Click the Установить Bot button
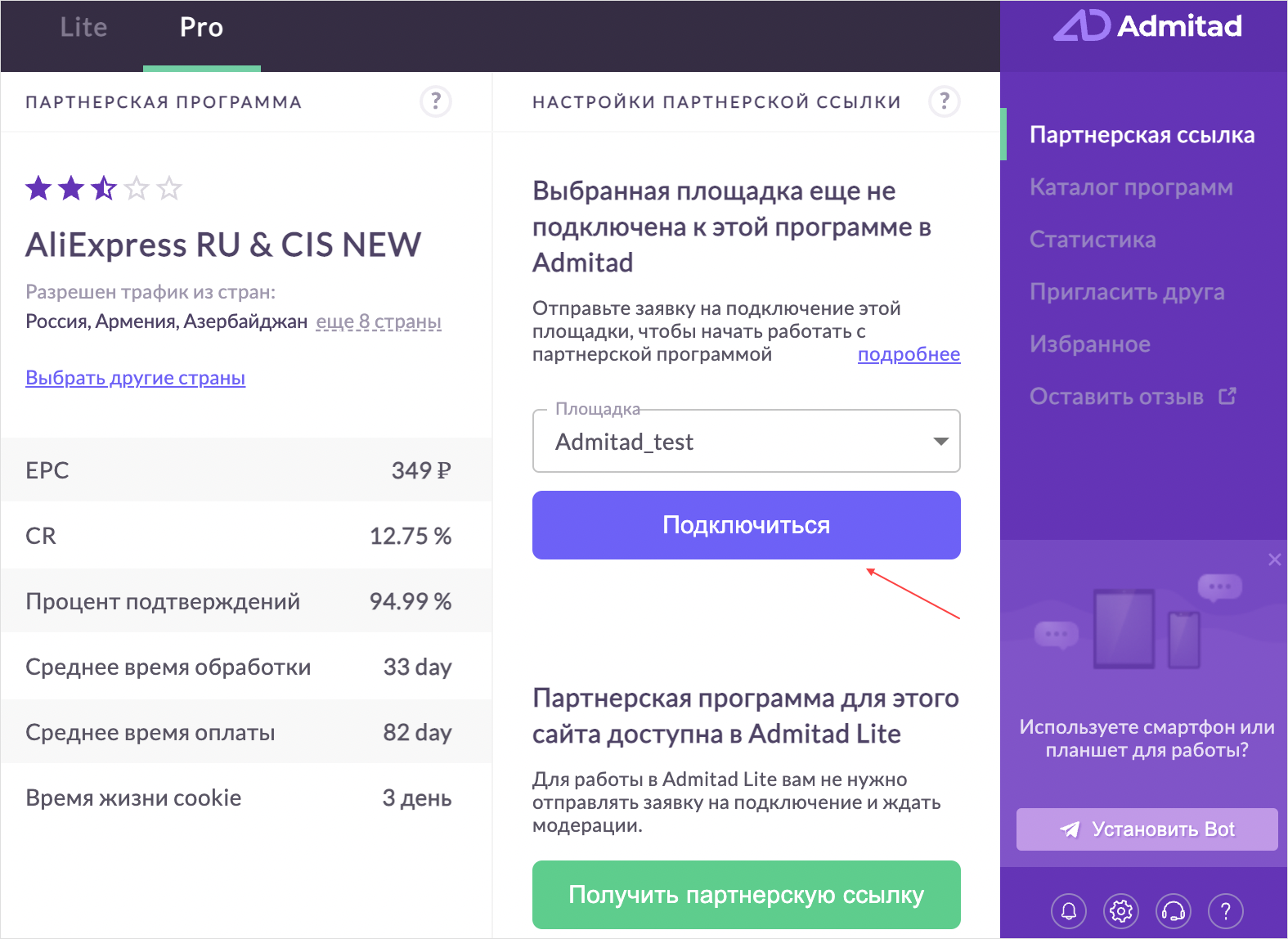This screenshot has height=939, width=1288. coord(1147,829)
